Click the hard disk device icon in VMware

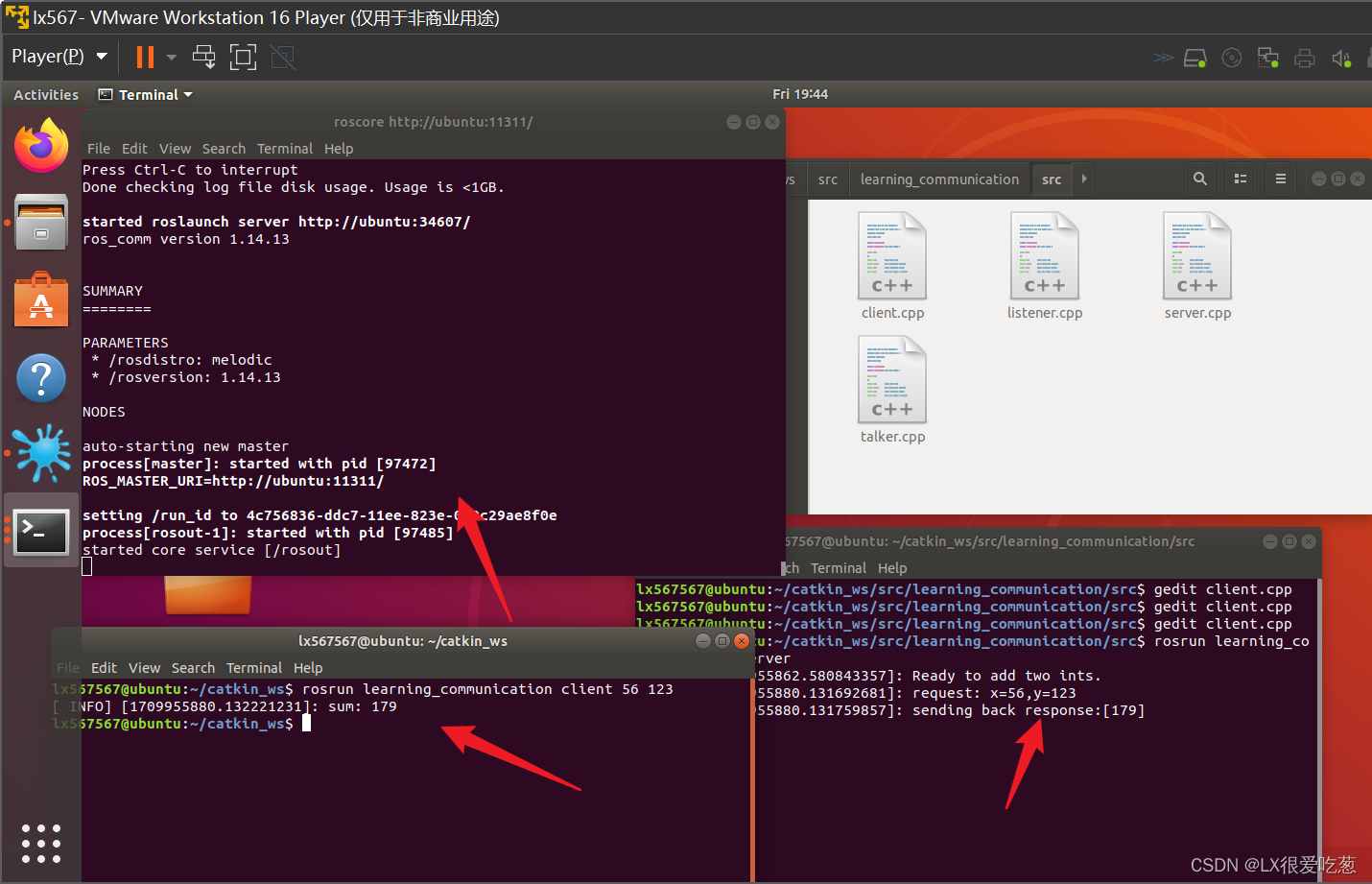(x=1195, y=58)
